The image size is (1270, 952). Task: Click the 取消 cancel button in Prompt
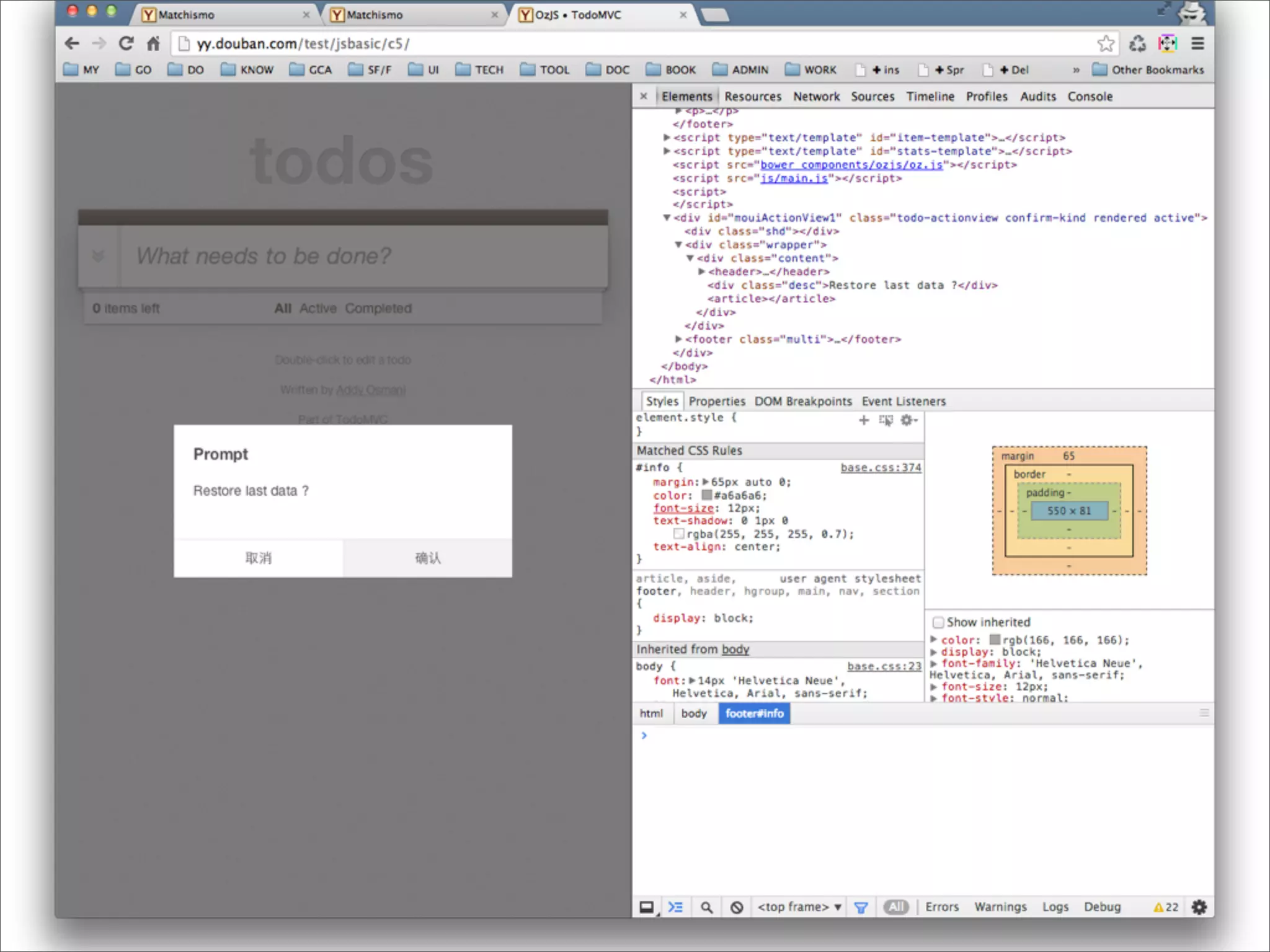pos(259,558)
